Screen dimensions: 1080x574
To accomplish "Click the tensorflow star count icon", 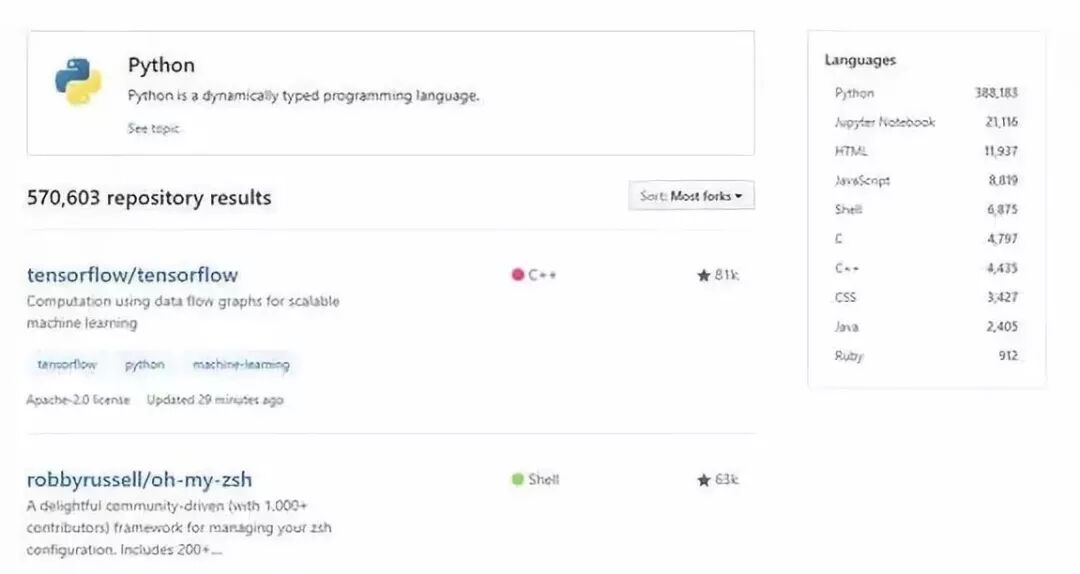I will tap(703, 275).
